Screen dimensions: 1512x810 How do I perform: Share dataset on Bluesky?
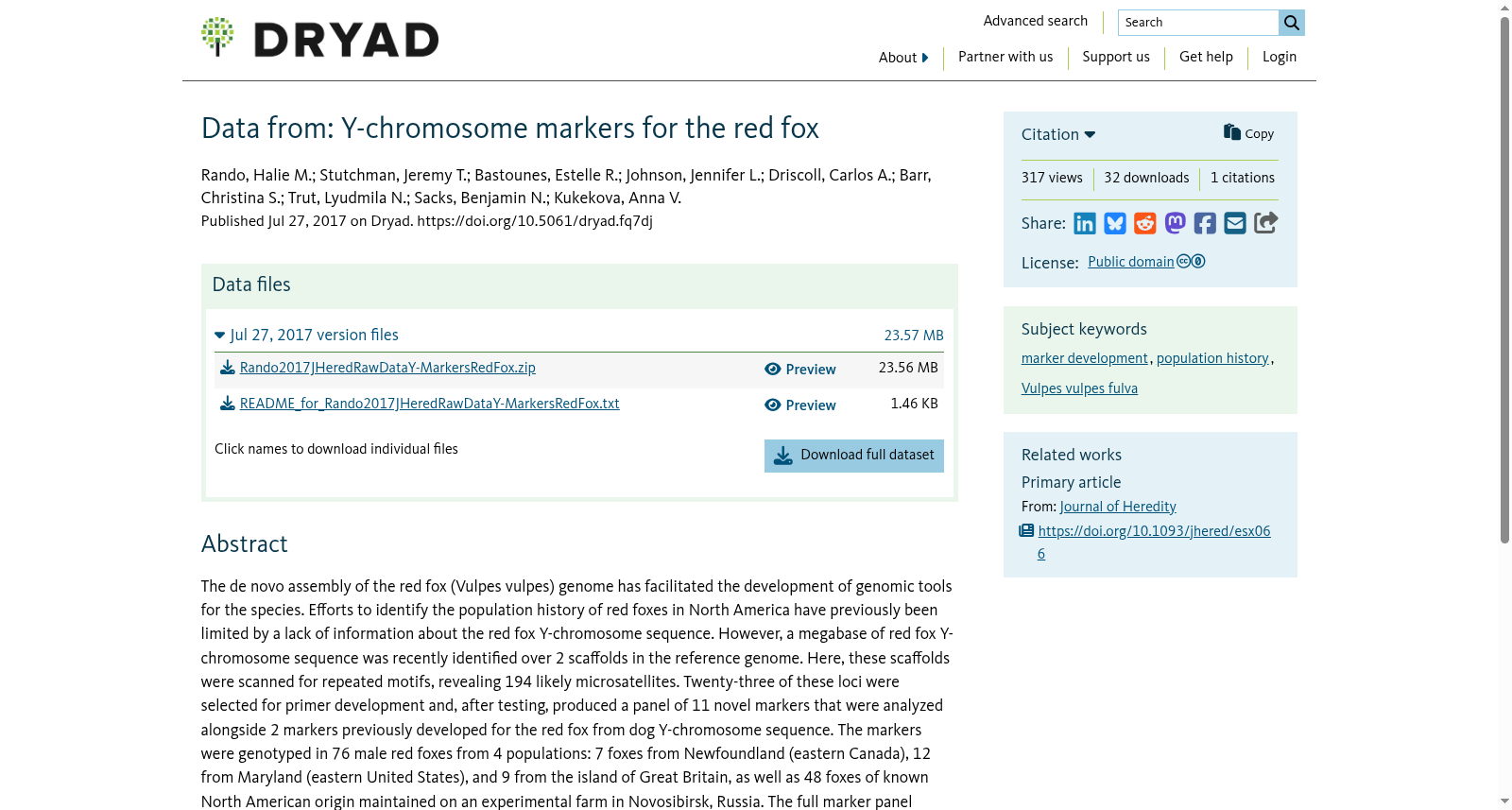click(x=1115, y=223)
